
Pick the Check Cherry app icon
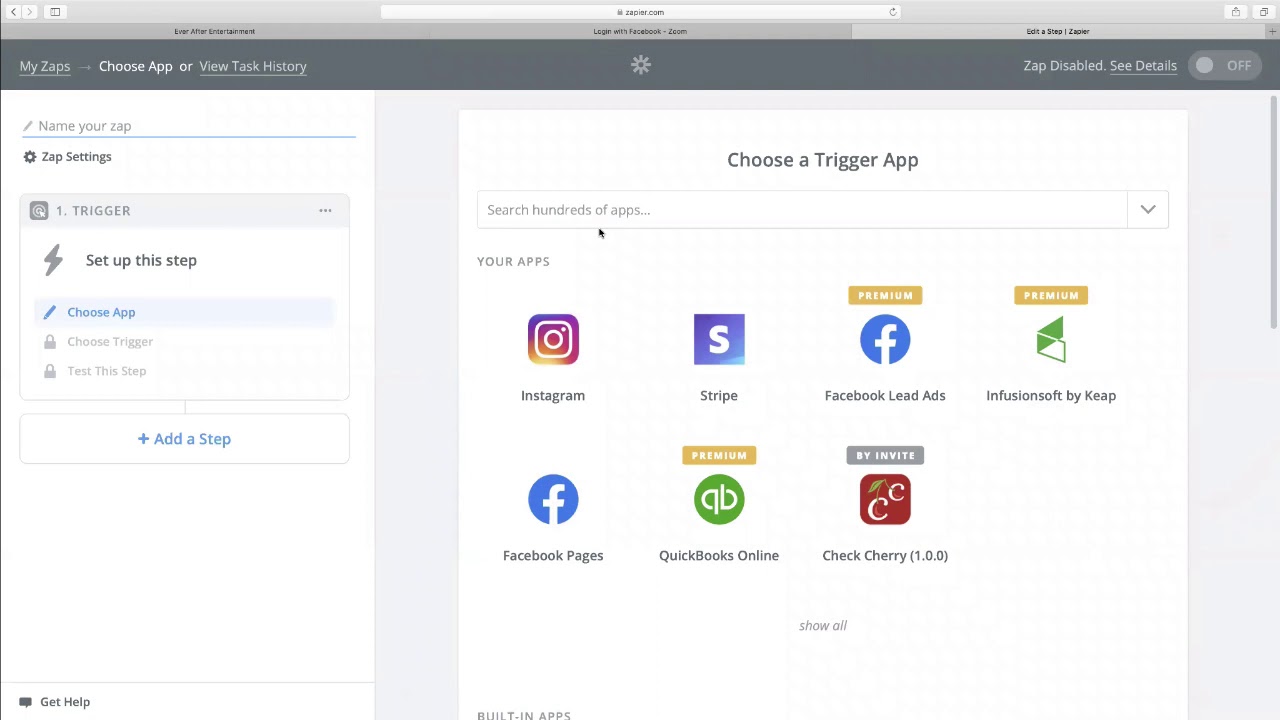click(x=885, y=500)
